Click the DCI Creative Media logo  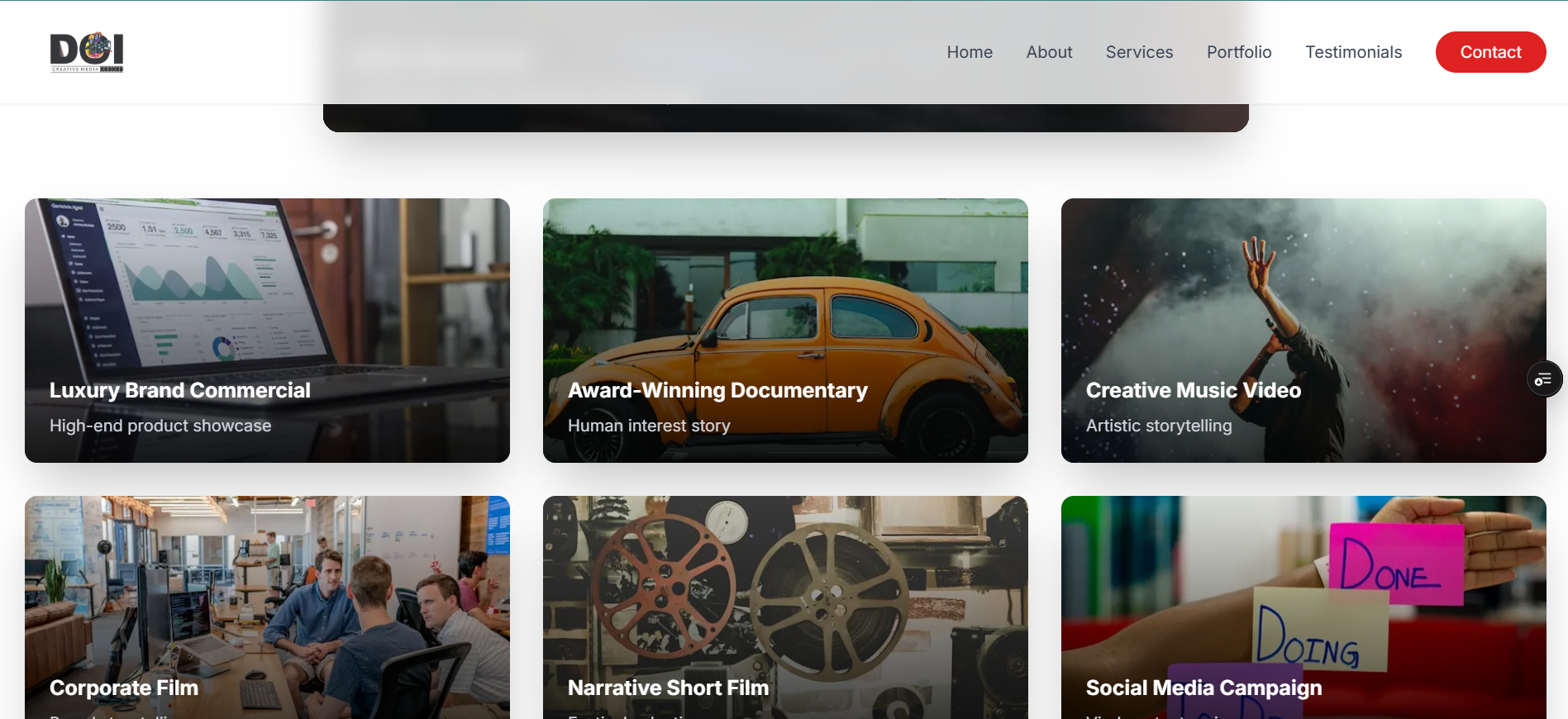[87, 52]
